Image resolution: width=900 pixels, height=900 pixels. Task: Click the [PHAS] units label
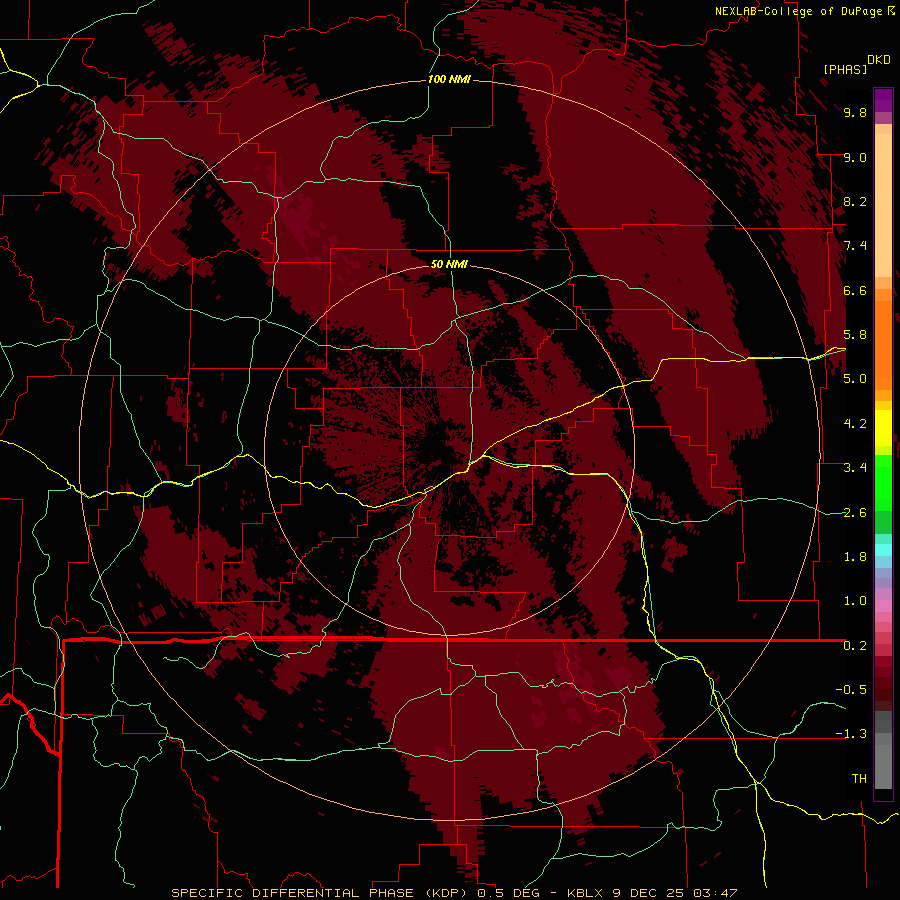(845, 69)
